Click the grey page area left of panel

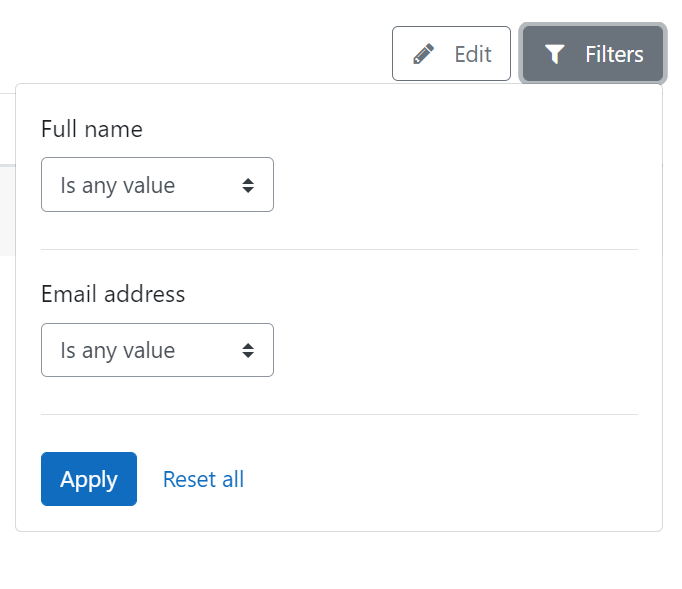coord(7,211)
